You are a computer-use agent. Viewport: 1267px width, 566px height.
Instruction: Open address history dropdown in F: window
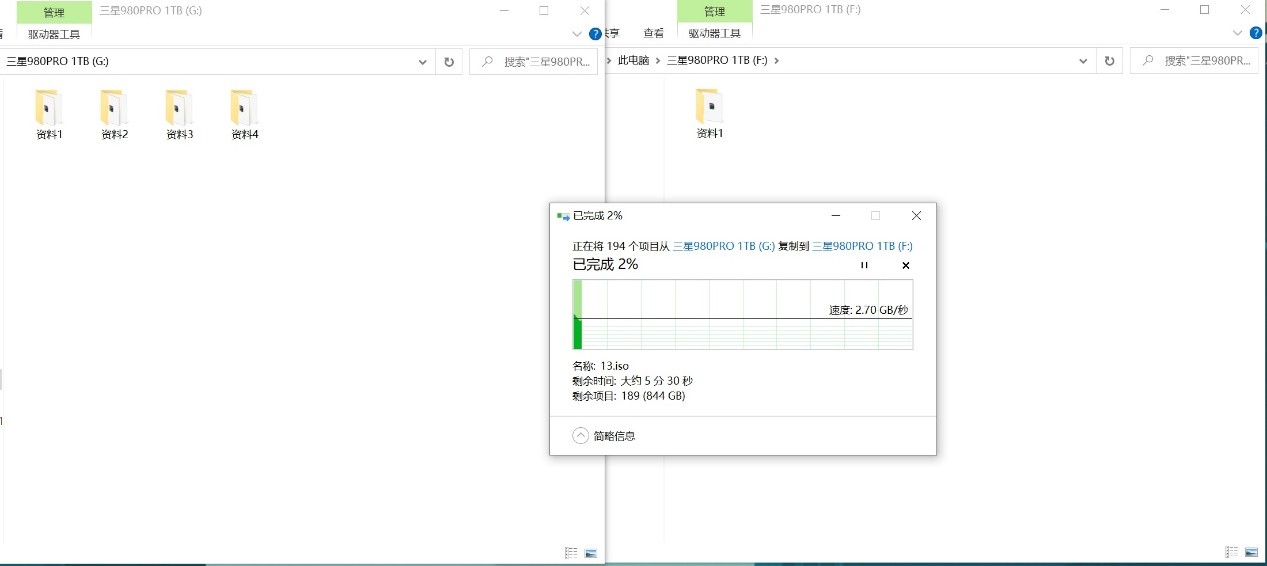[x=1084, y=61]
